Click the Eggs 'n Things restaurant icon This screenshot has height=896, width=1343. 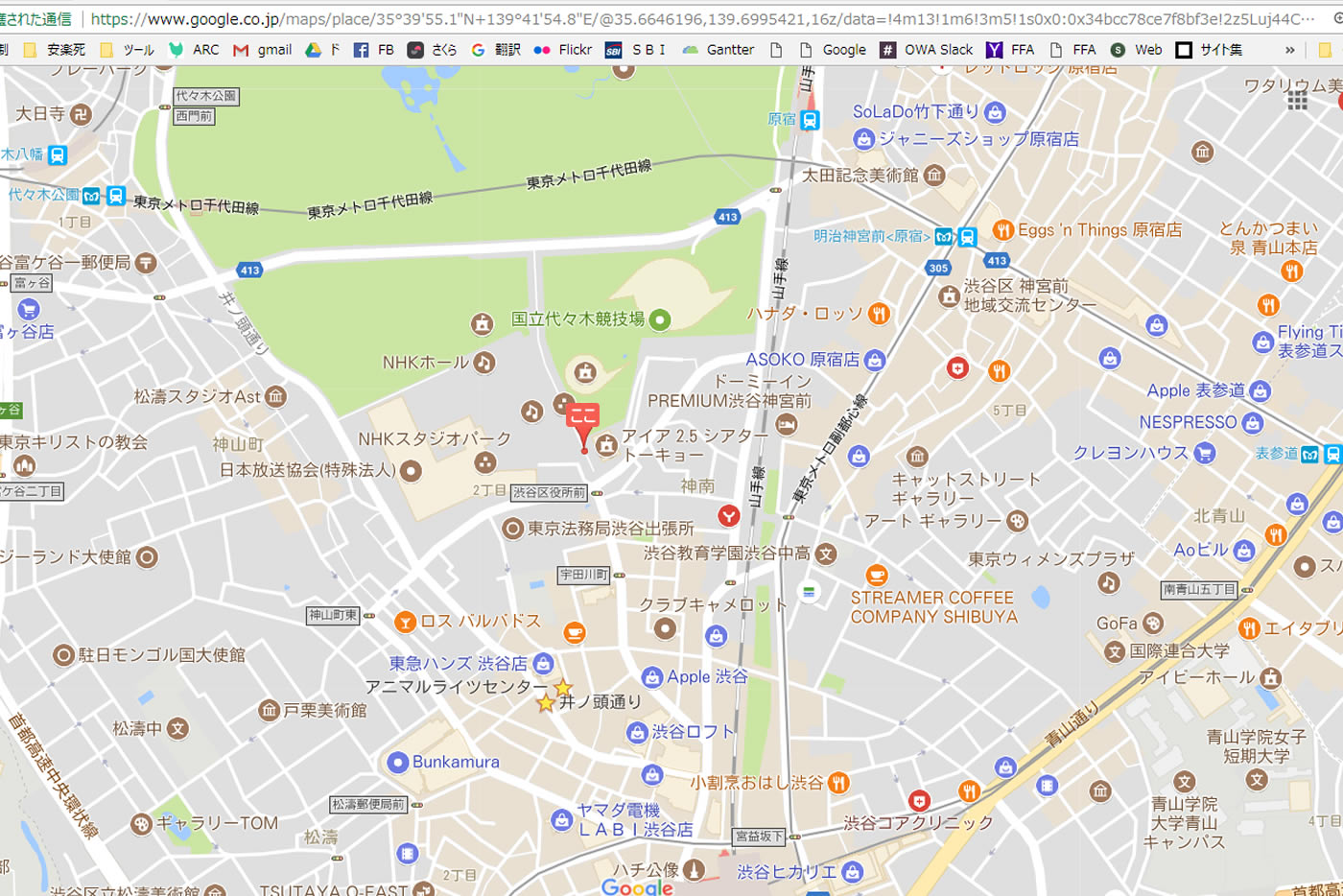point(1003,229)
